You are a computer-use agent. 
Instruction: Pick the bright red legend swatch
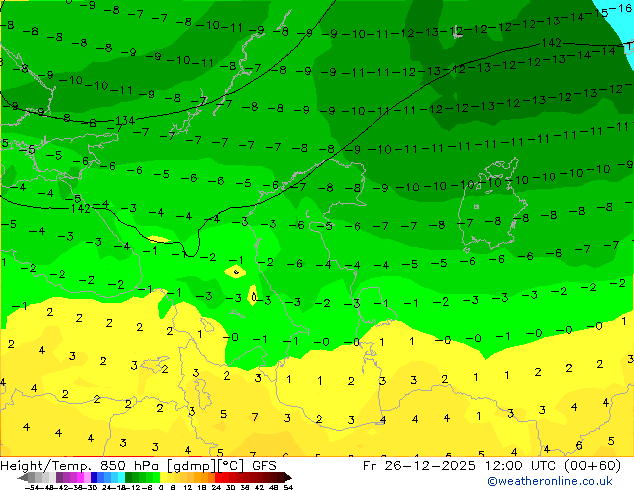click(x=218, y=478)
